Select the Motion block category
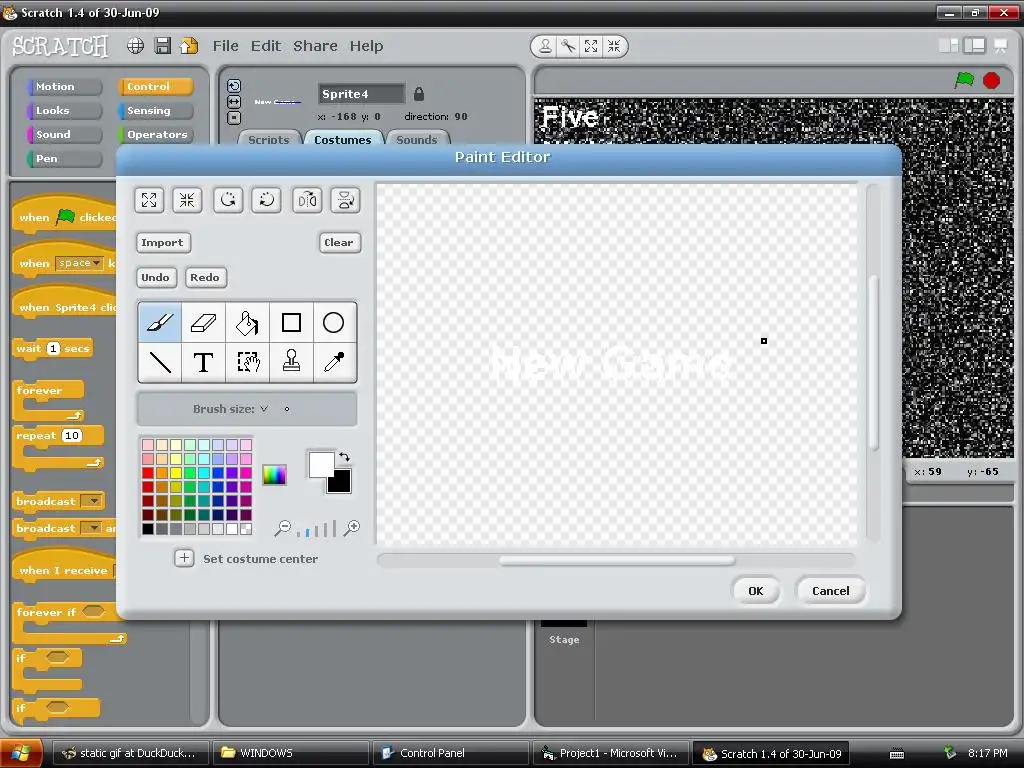 [65, 86]
